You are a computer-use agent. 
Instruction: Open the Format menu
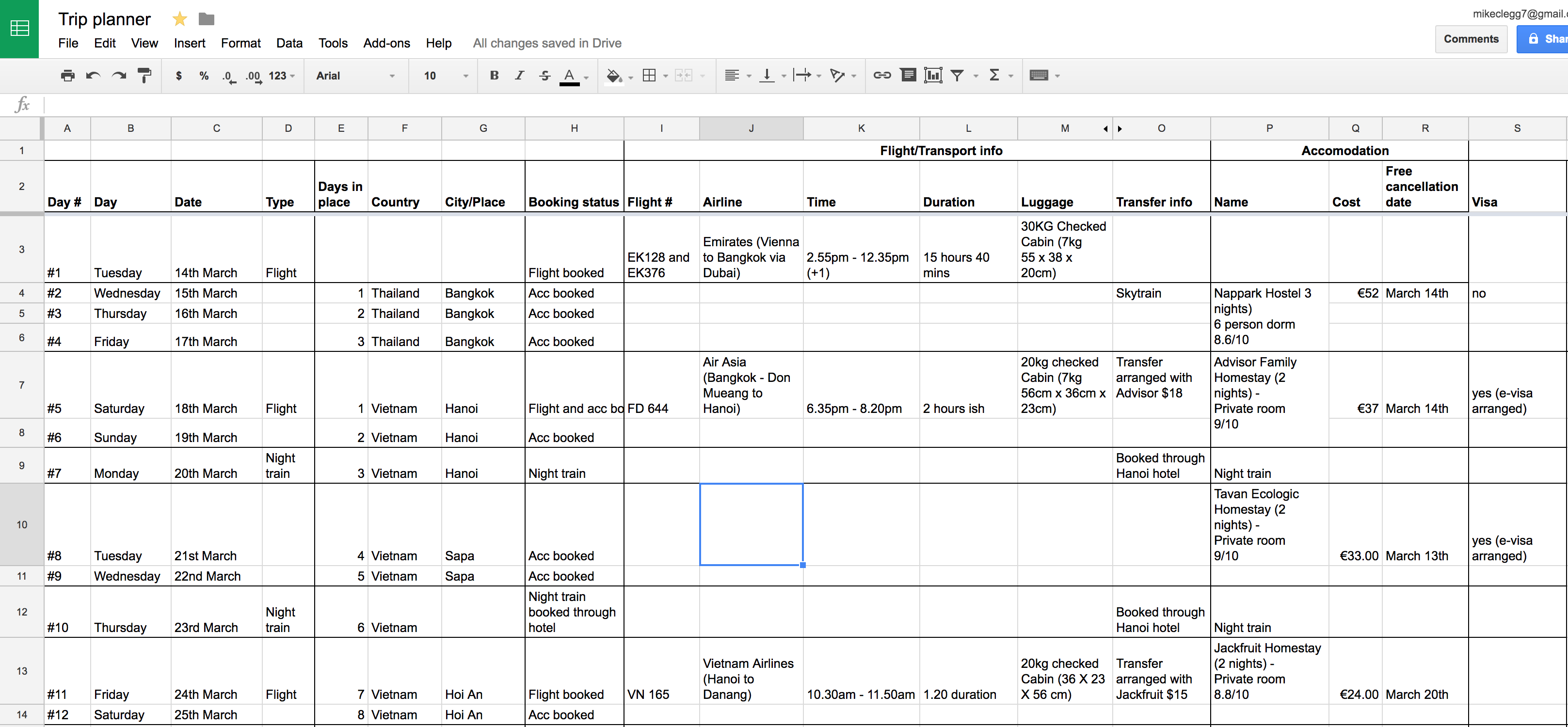coord(237,43)
